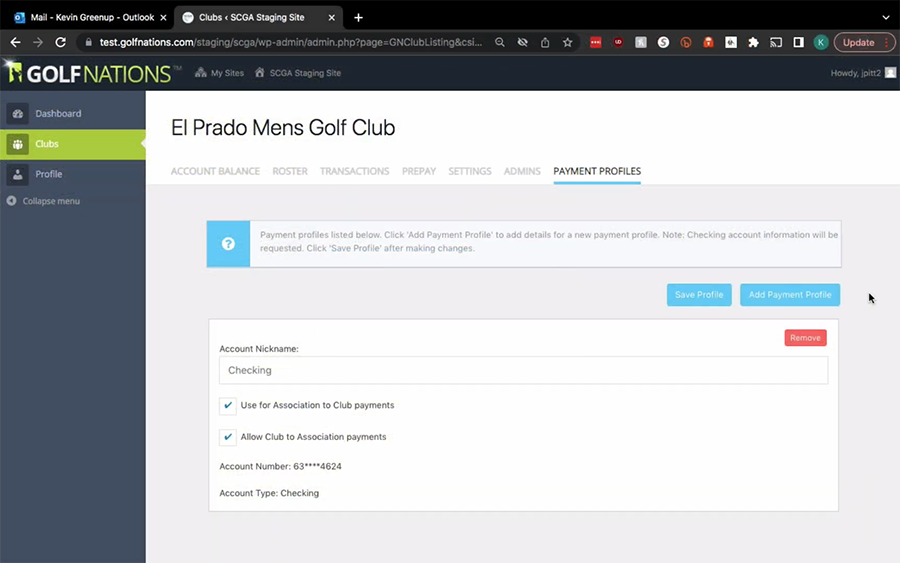Image resolution: width=900 pixels, height=563 pixels.
Task: Click the uBlock extension icon
Action: (x=618, y=42)
